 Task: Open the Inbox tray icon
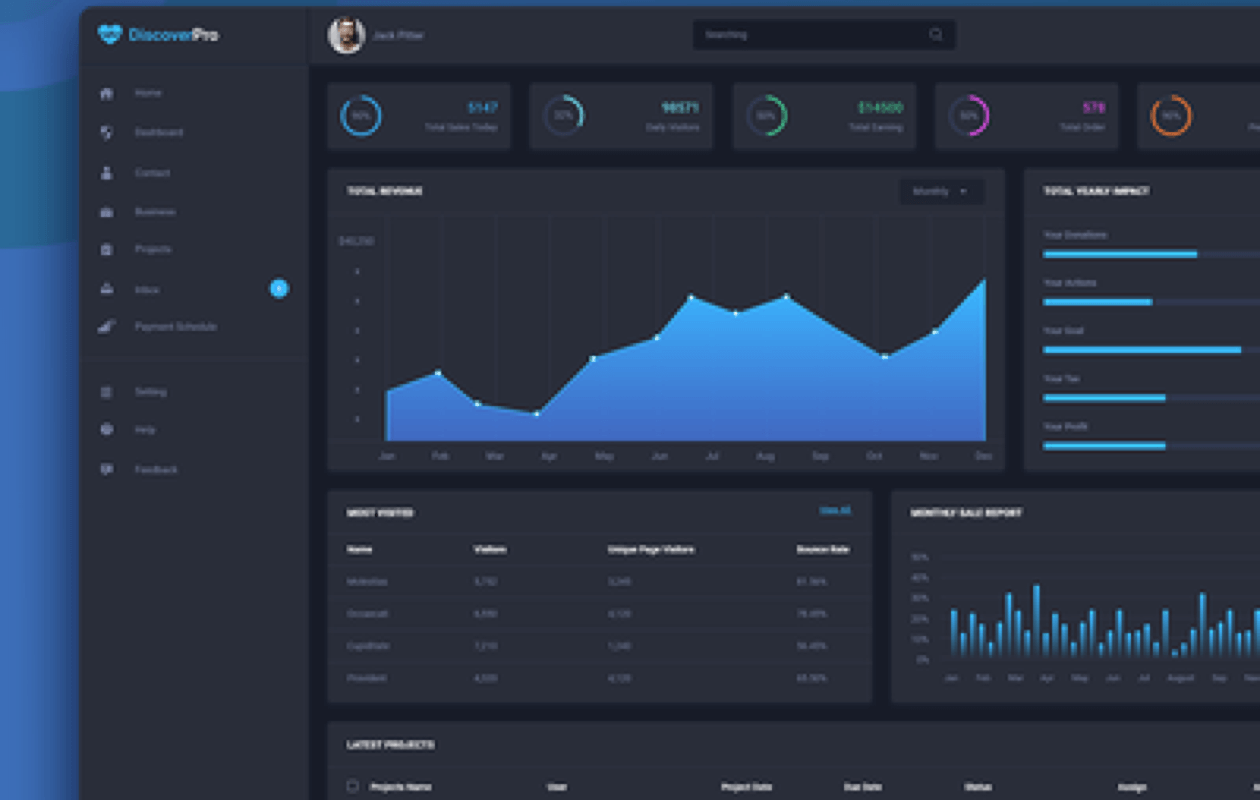pyautogui.click(x=107, y=289)
